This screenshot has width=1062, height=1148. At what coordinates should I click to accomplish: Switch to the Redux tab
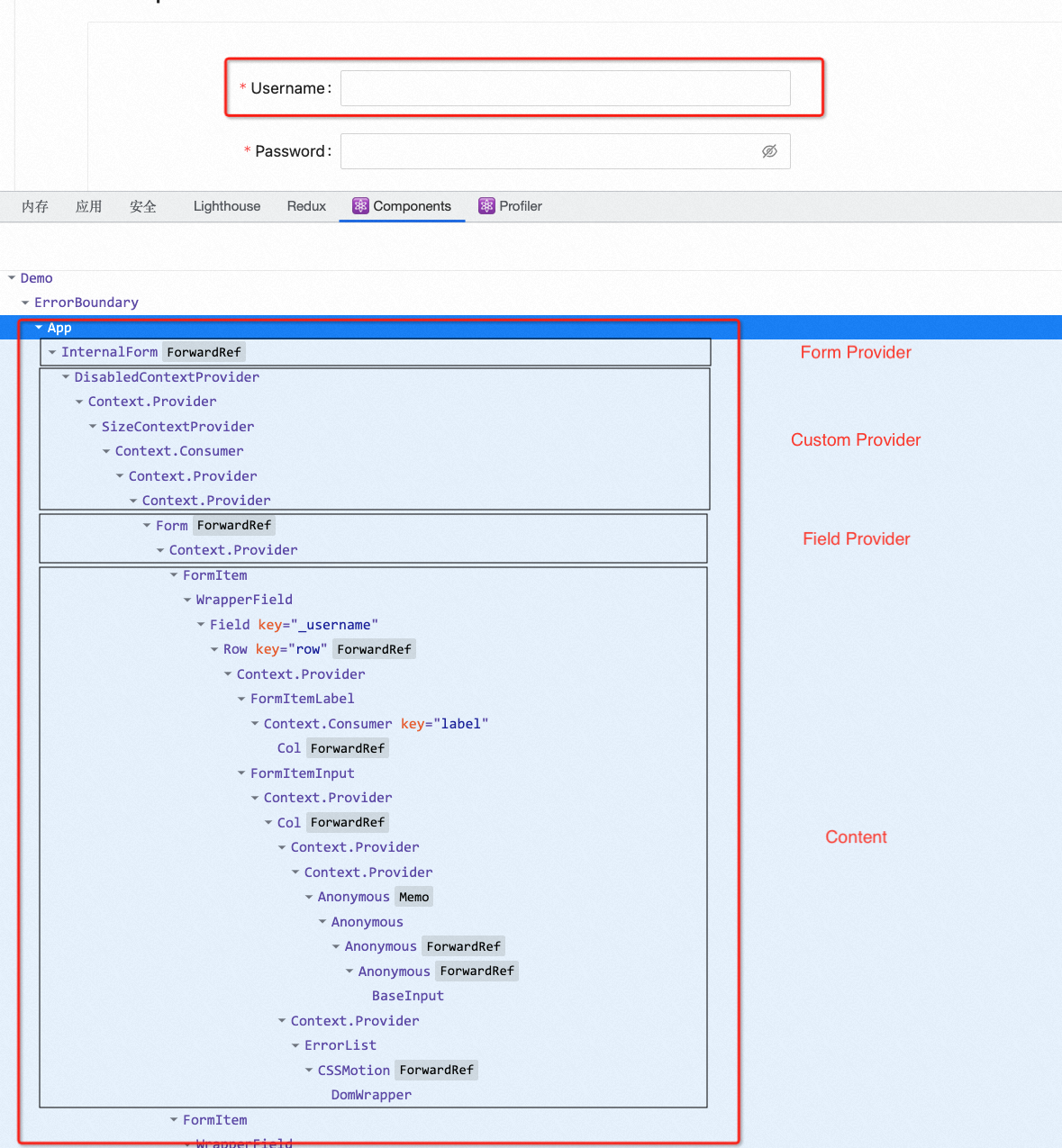(306, 206)
